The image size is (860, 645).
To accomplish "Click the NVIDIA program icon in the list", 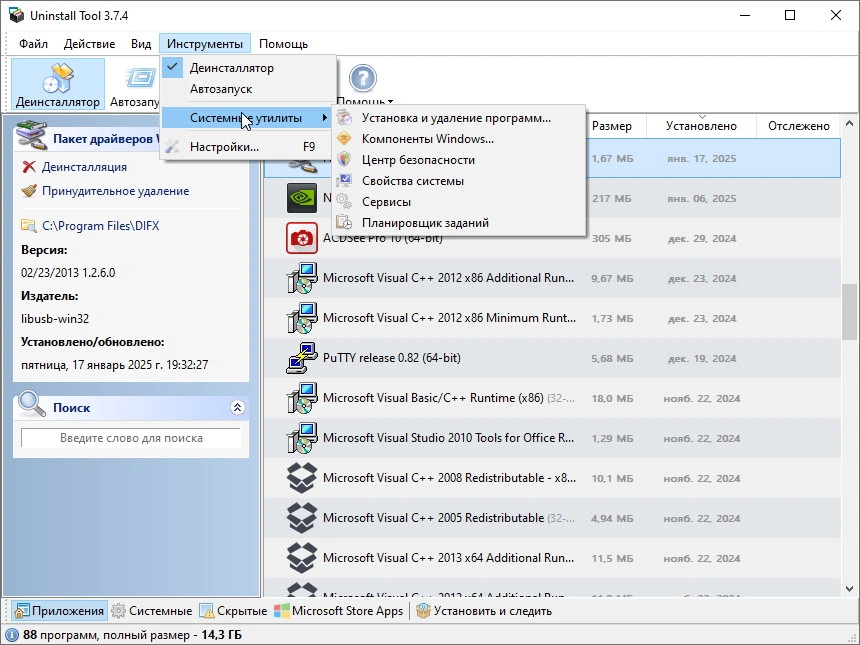I will (x=302, y=198).
